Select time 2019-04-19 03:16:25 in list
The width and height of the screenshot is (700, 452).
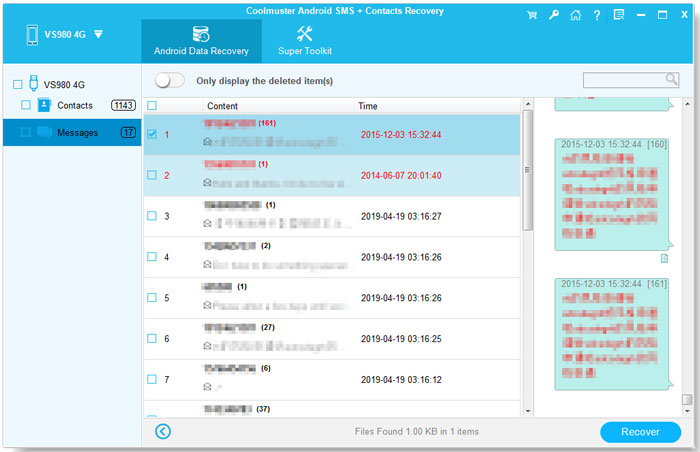click(401, 339)
